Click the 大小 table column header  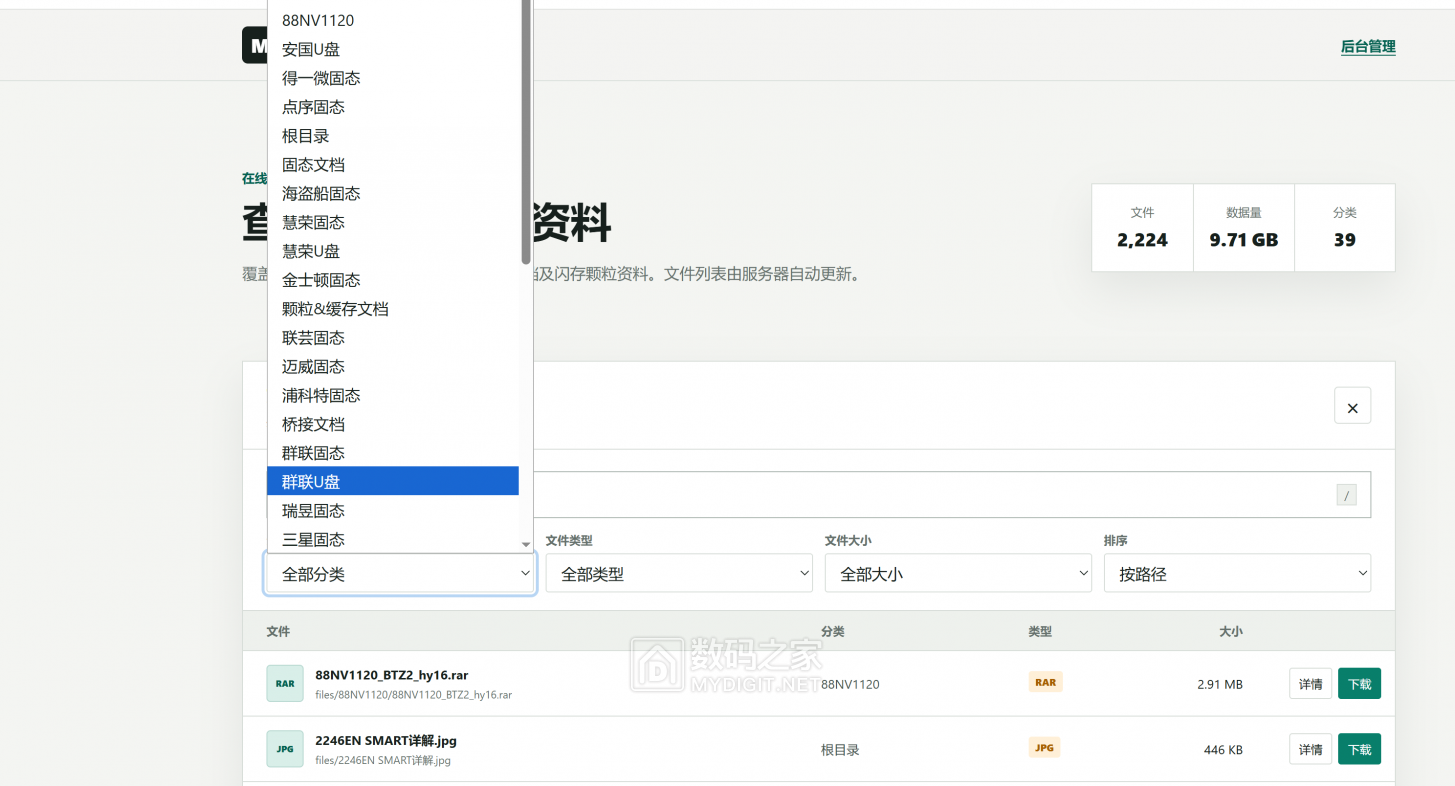point(1231,631)
